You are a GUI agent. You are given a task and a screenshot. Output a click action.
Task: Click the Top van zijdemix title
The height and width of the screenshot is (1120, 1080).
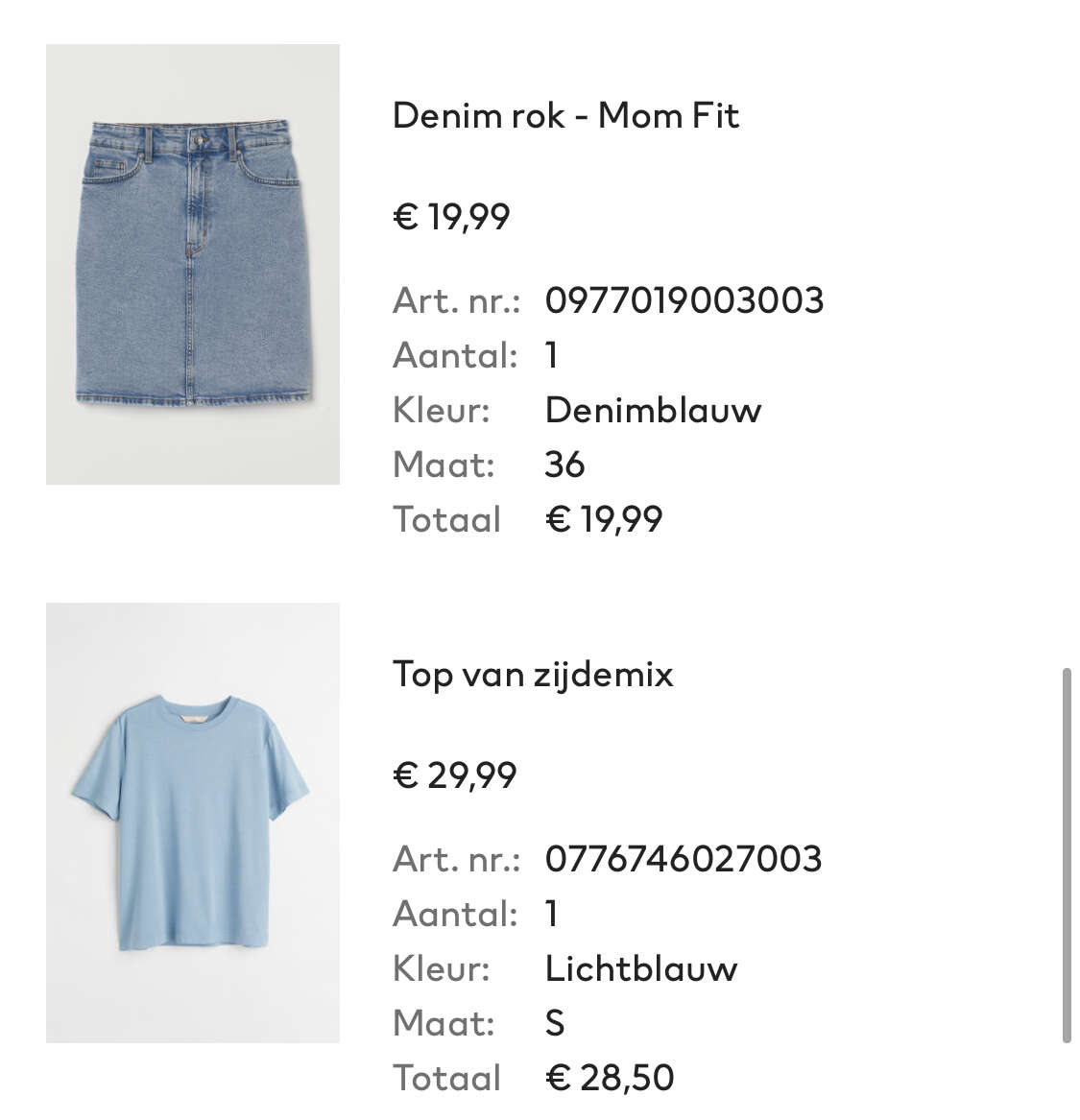[533, 675]
